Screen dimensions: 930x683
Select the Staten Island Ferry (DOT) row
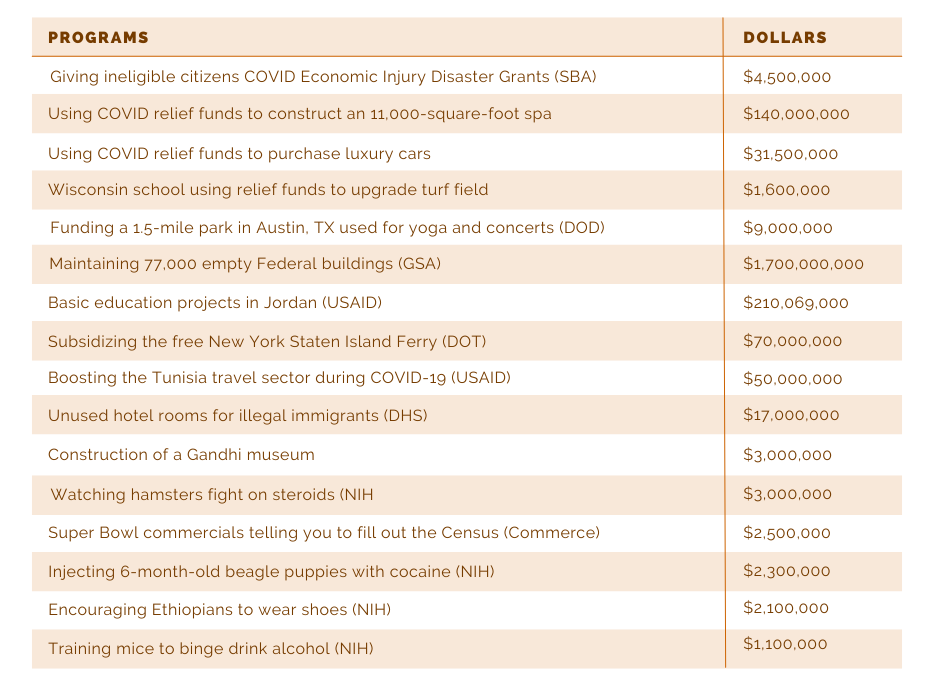pyautogui.click(x=267, y=341)
